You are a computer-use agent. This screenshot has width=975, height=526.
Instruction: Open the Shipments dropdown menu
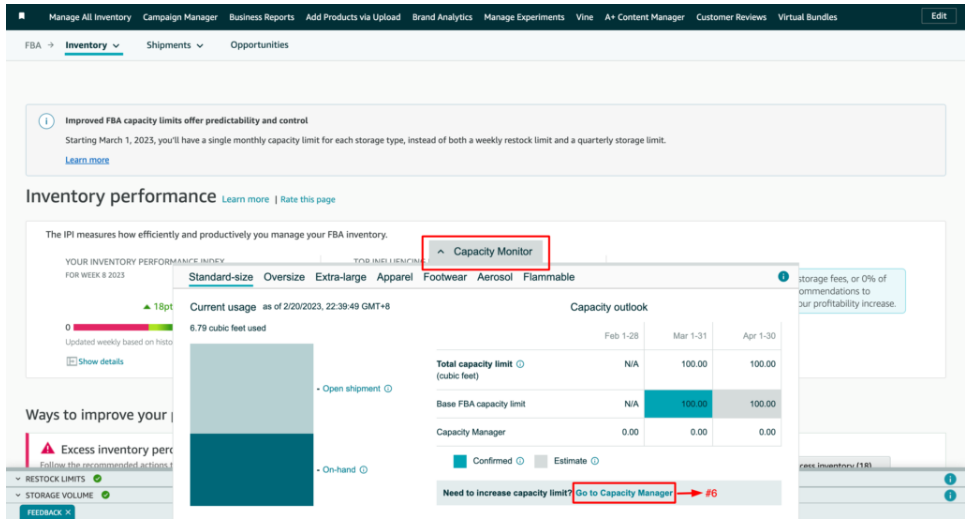pos(175,45)
